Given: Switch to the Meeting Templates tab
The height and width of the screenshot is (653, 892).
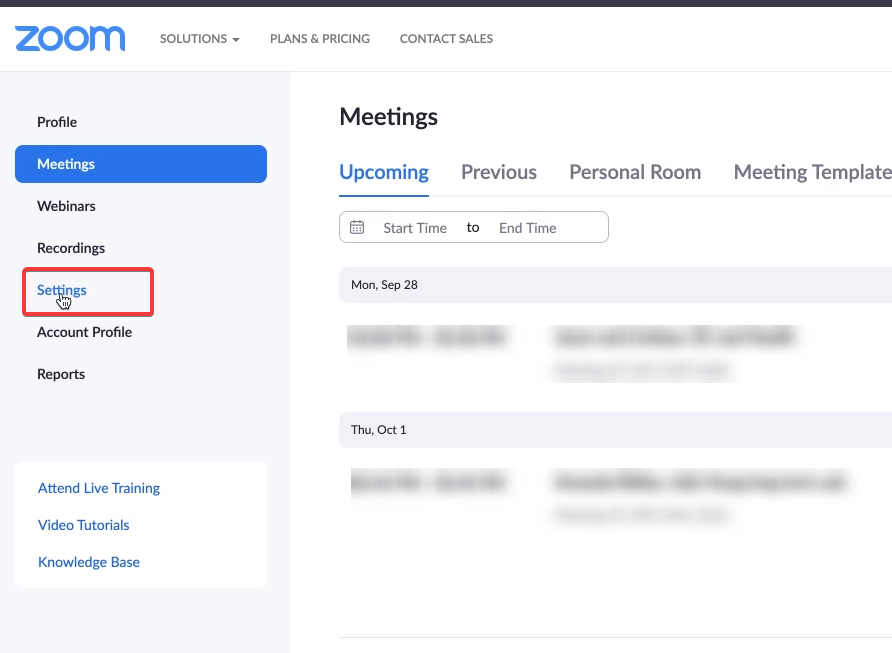Looking at the screenshot, I should click(812, 172).
